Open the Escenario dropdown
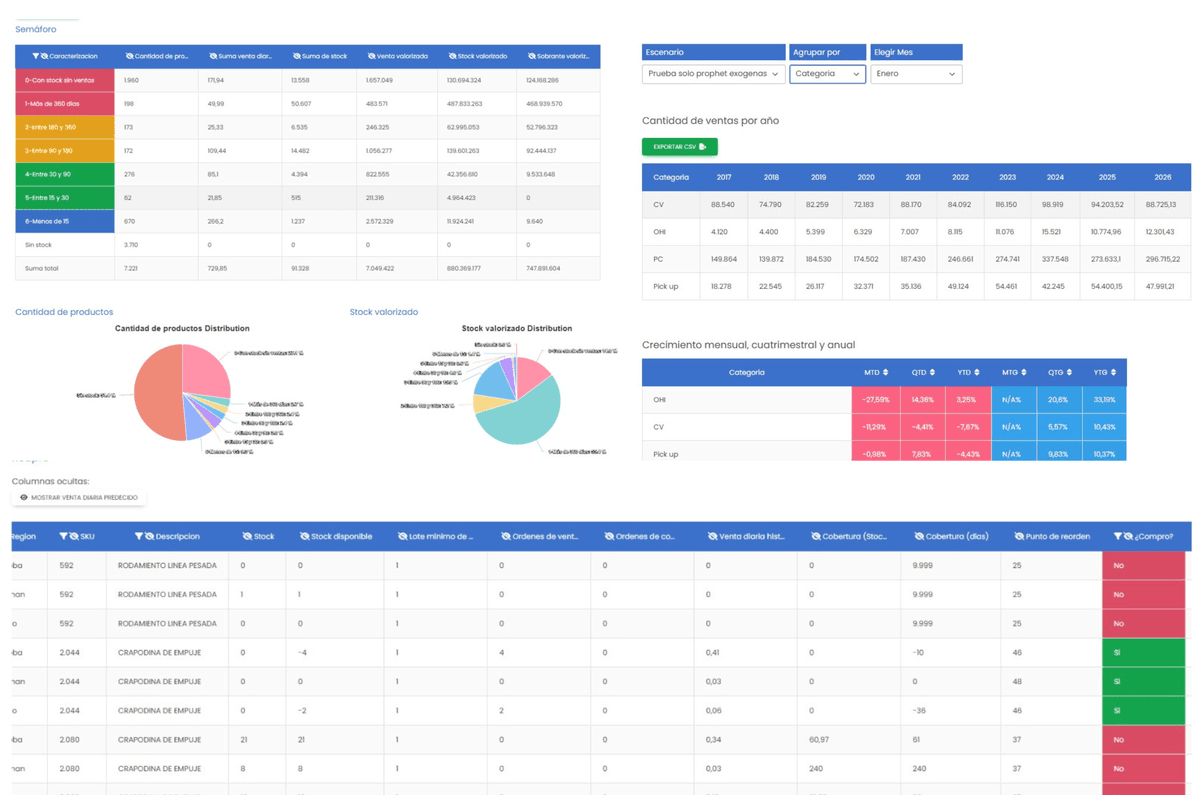This screenshot has height=795, width=1200. 713,73
